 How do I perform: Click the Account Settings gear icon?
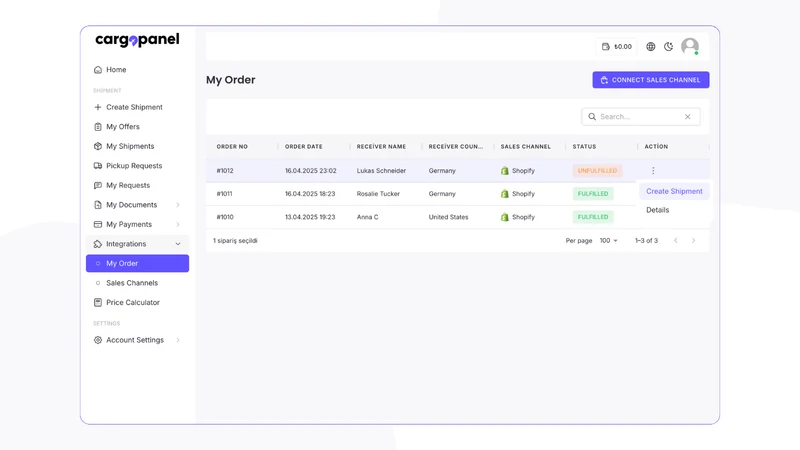(x=98, y=340)
